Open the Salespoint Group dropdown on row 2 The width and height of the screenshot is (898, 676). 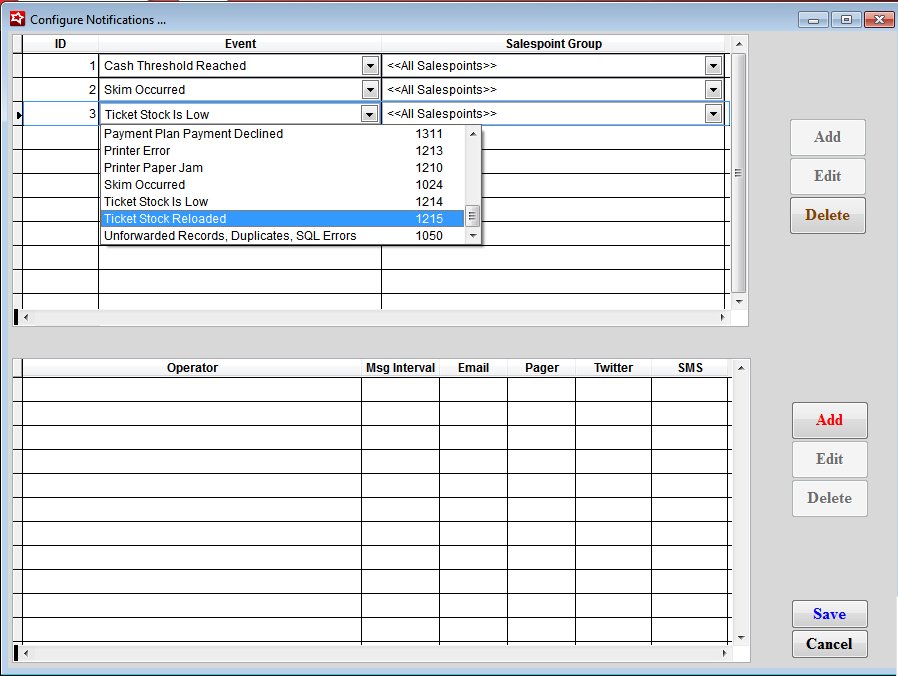click(714, 89)
